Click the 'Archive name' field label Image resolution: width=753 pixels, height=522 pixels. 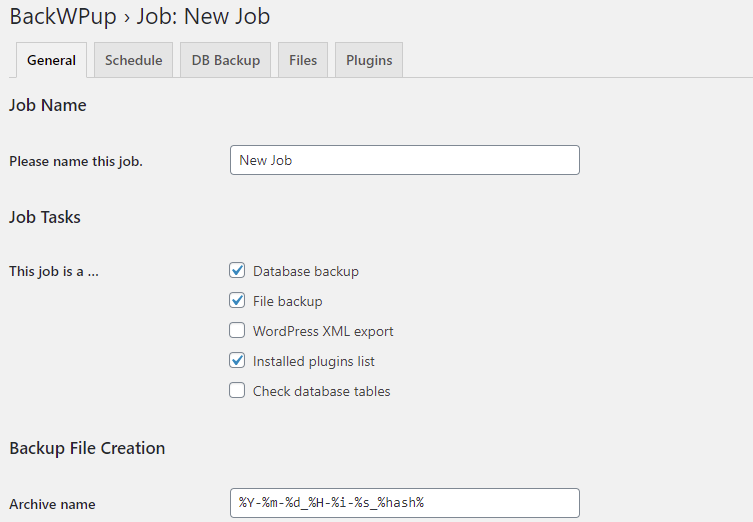(x=52, y=504)
